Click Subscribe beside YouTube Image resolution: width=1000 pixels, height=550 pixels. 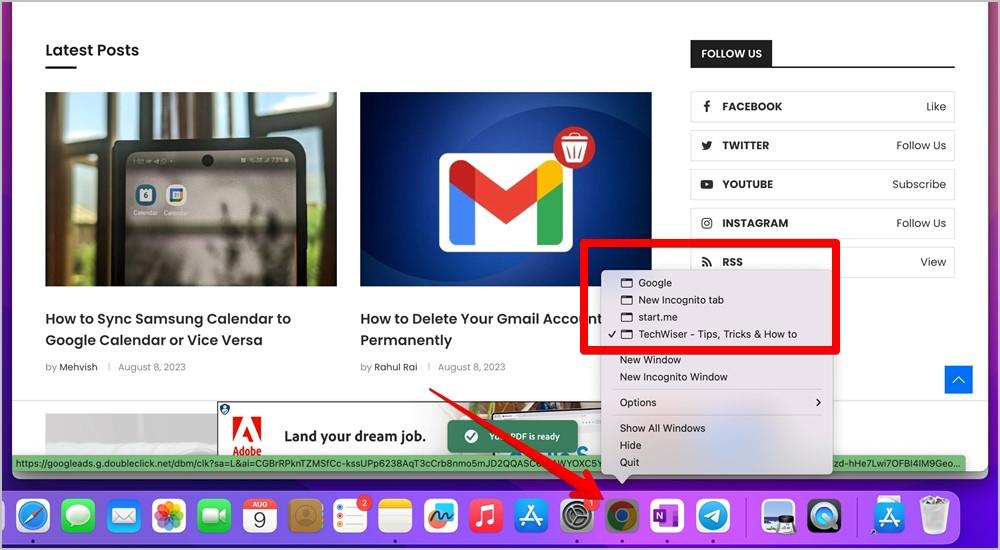coord(919,184)
